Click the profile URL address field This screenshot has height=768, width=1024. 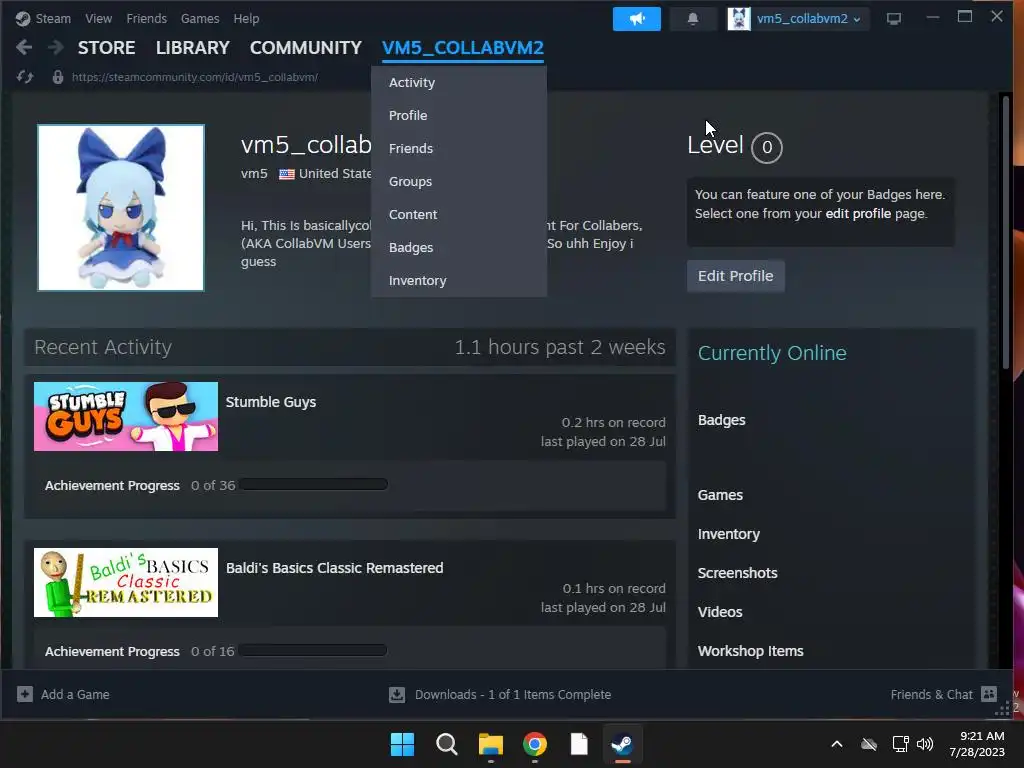tap(195, 77)
